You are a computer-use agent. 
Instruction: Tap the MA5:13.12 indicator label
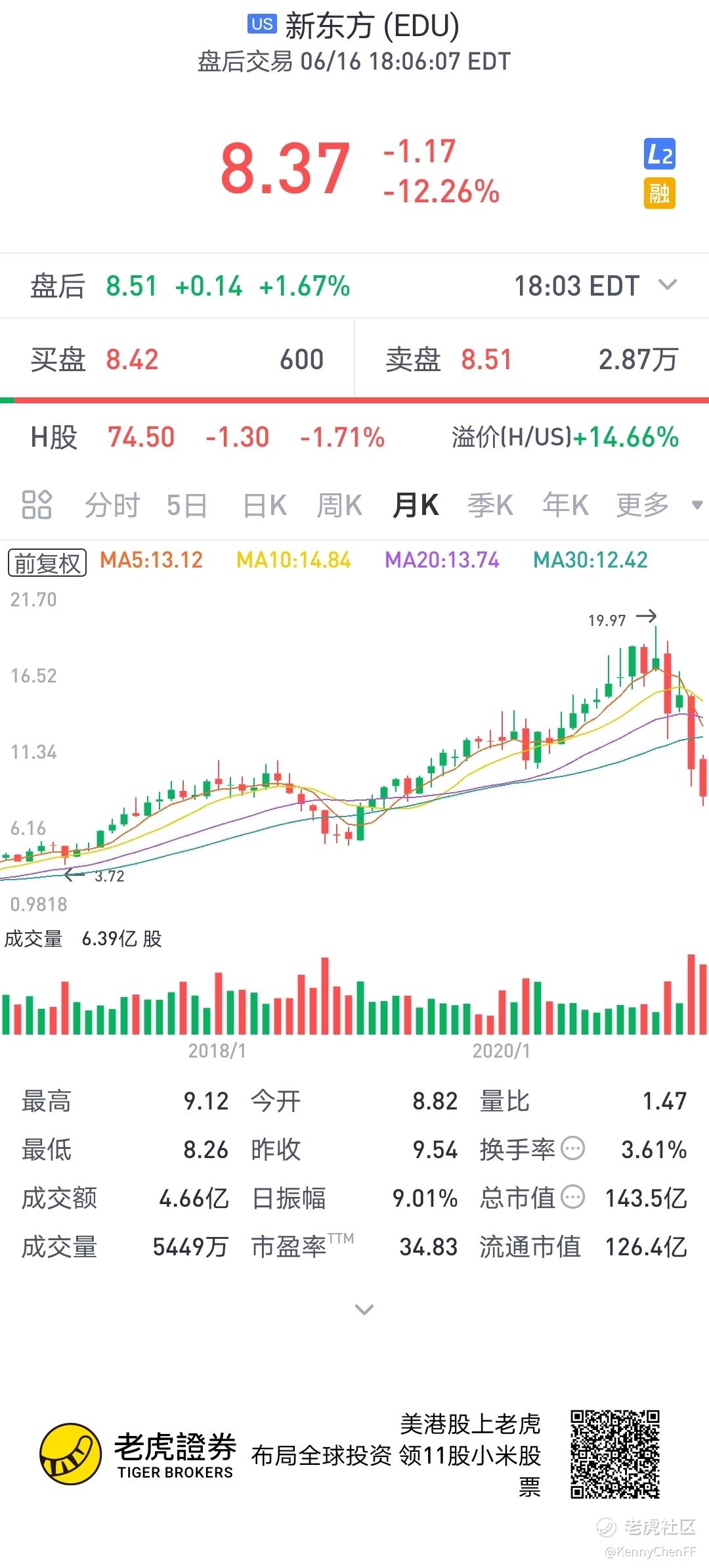(x=151, y=560)
